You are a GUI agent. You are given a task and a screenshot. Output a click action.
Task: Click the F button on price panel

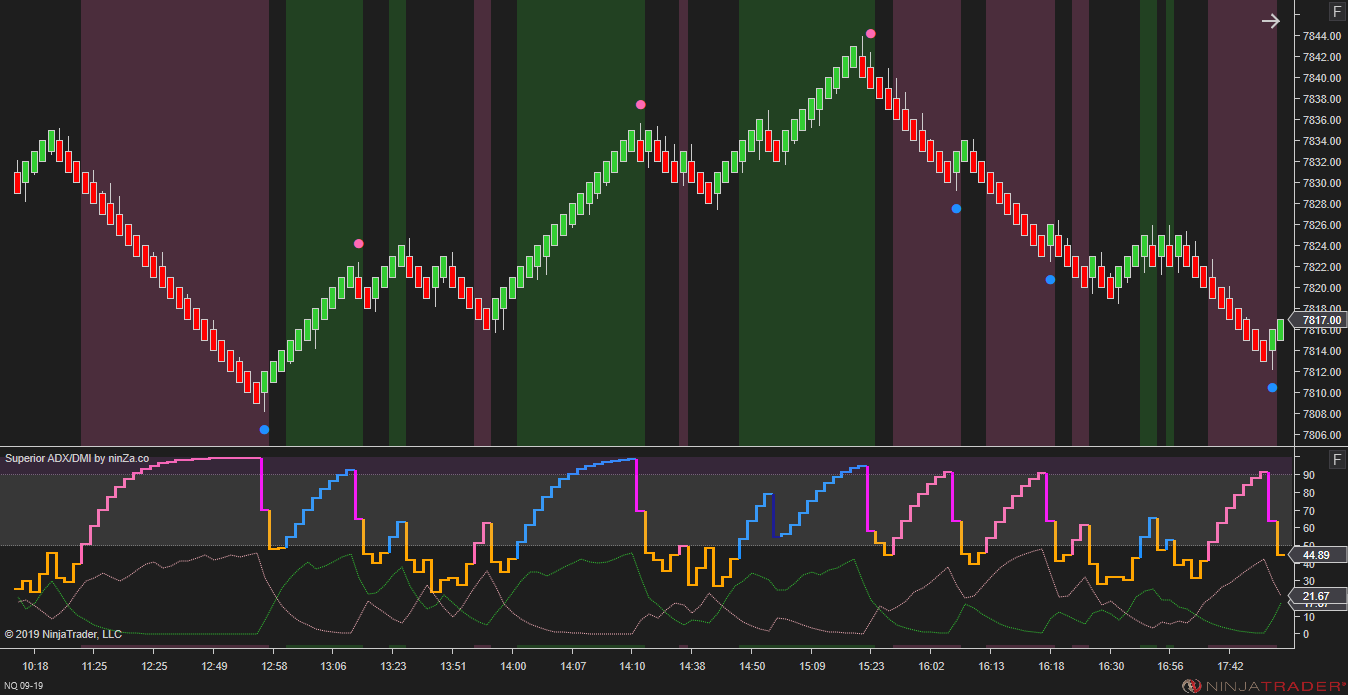1336,12
